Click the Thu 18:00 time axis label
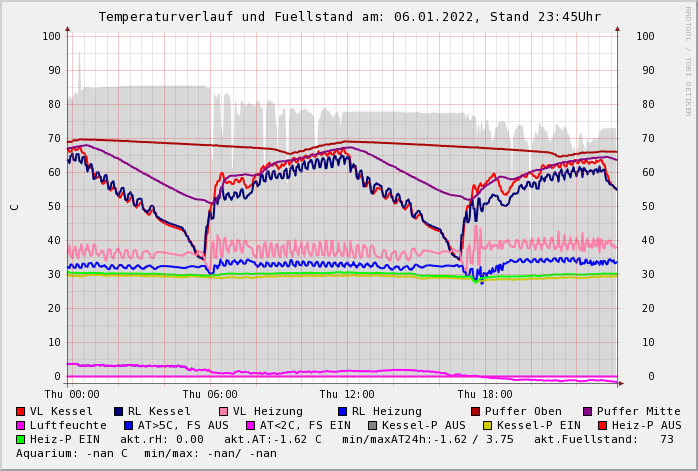The width and height of the screenshot is (698, 471). (485, 394)
